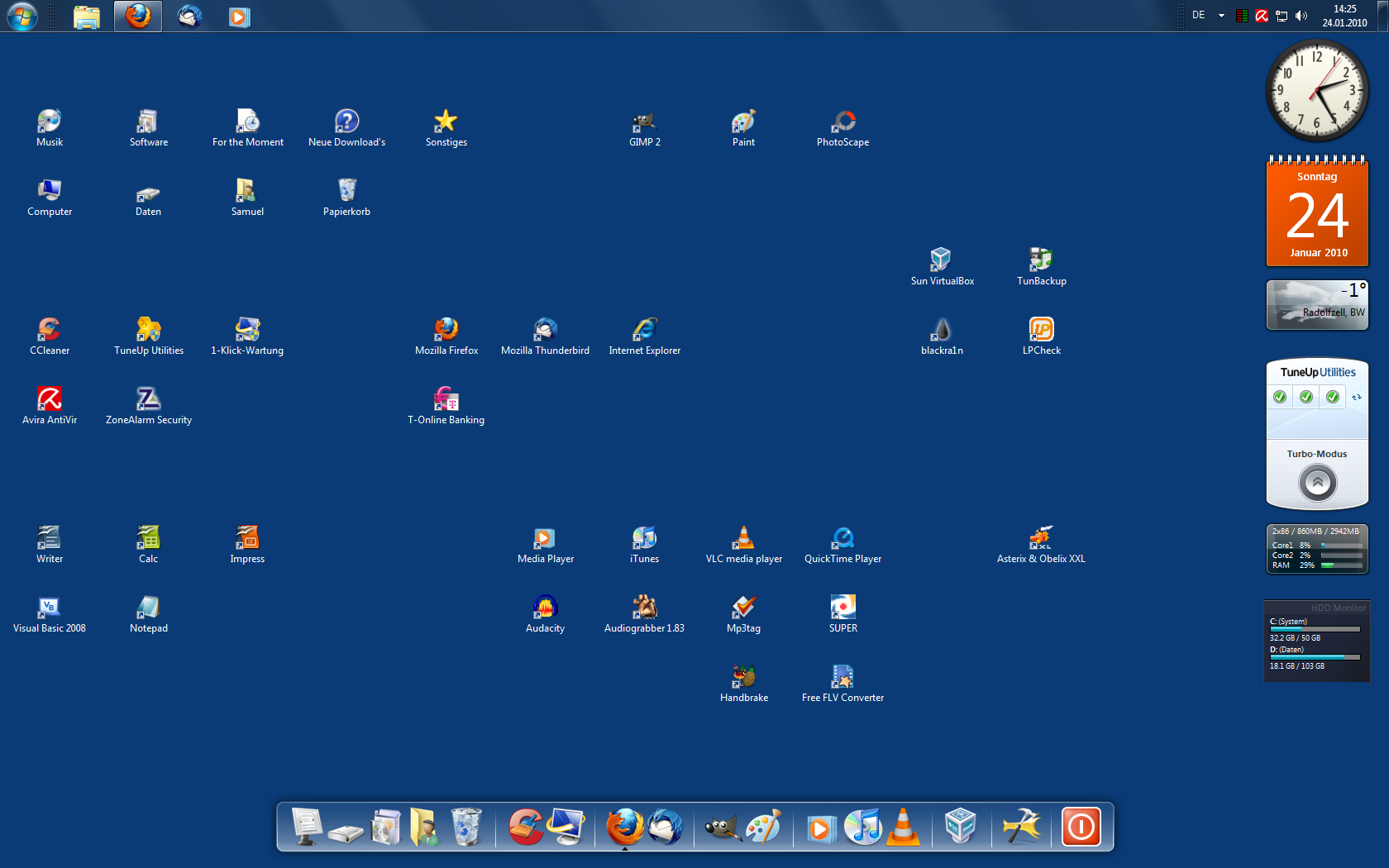Select the SUPER converter icon
The height and width of the screenshot is (868, 1389).
coord(843,614)
